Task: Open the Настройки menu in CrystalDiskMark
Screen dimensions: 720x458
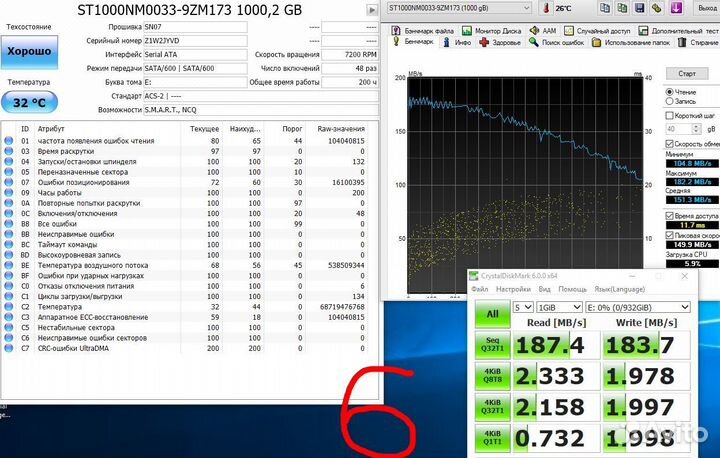Action: 513,289
